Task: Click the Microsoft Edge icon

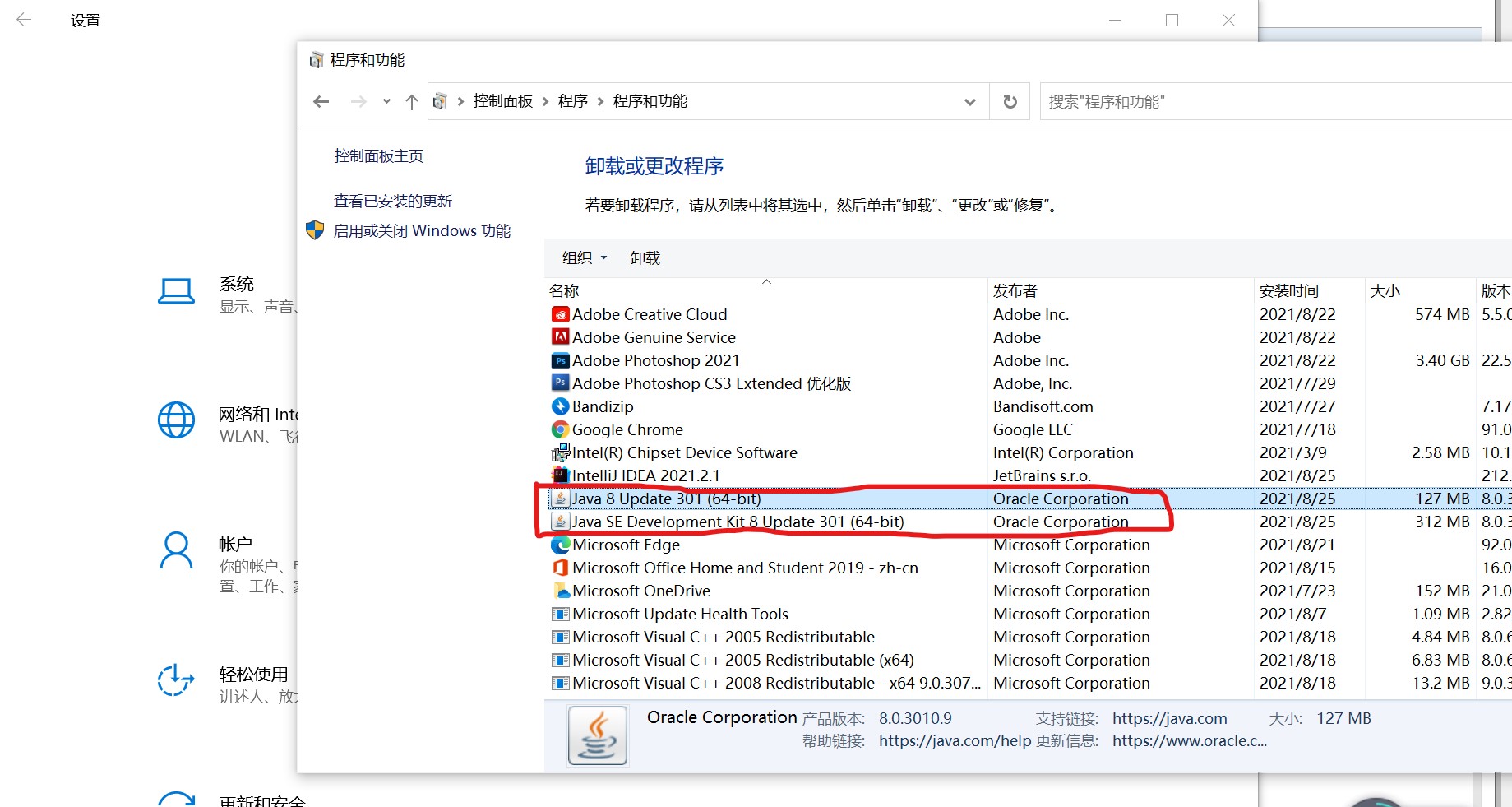Action: click(560, 545)
